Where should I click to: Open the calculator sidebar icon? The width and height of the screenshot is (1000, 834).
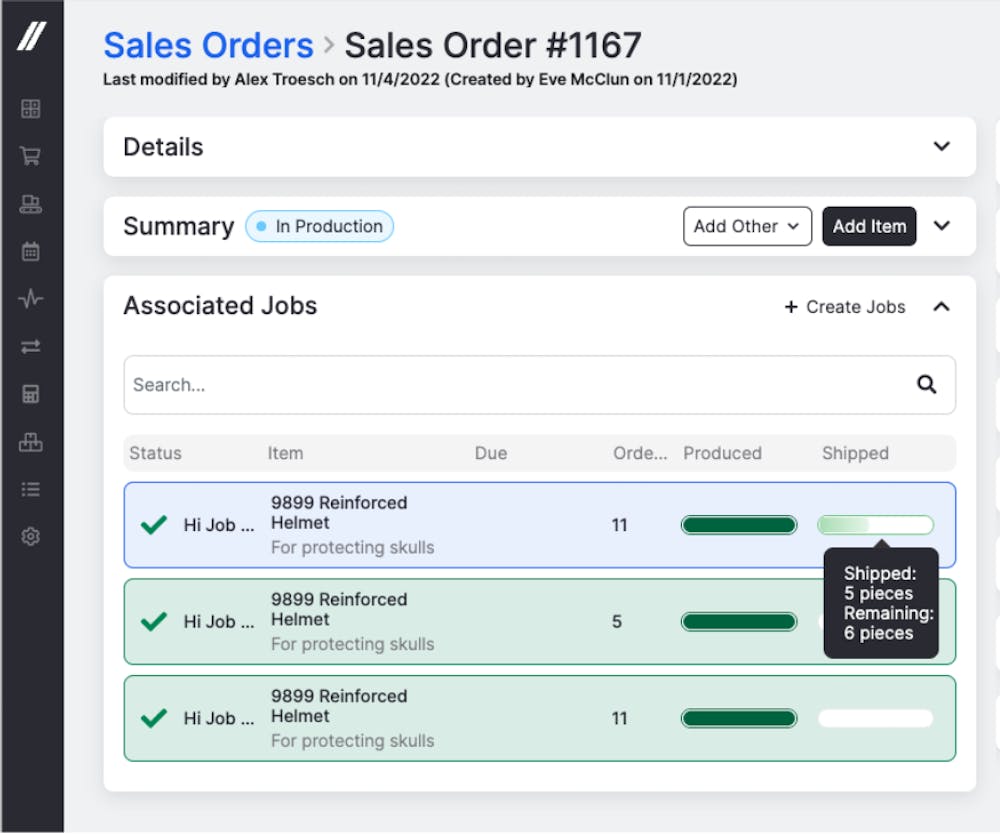click(31, 394)
